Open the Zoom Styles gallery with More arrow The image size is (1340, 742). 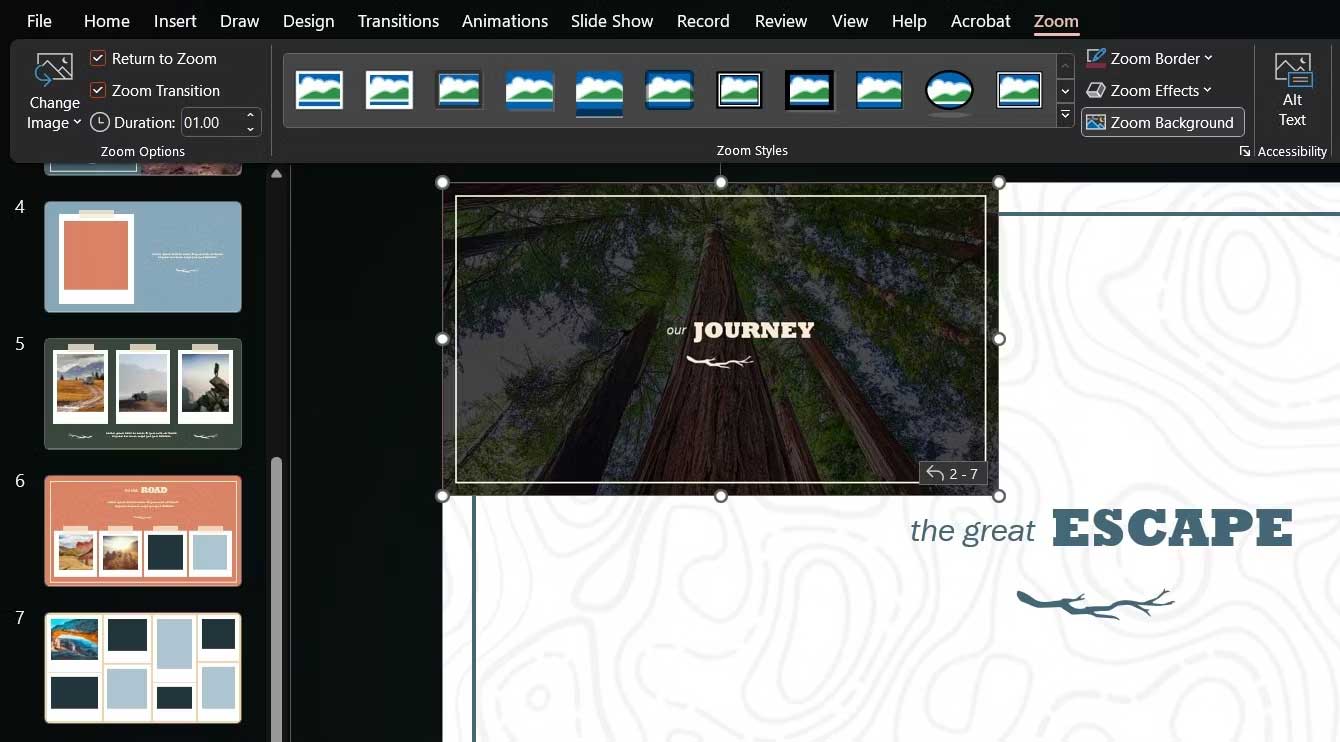click(1065, 115)
